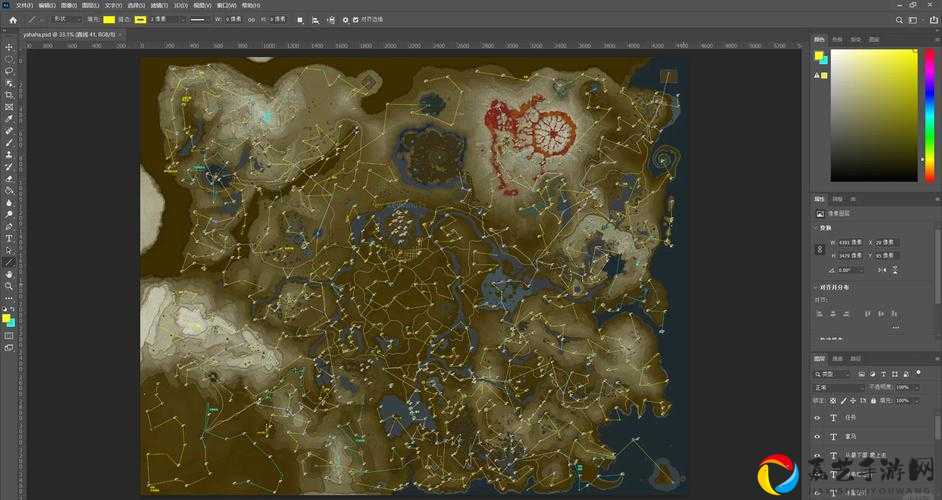The height and width of the screenshot is (500, 942).
Task: Click the stroke swatch in options bar
Action: pyautogui.click(x=140, y=20)
